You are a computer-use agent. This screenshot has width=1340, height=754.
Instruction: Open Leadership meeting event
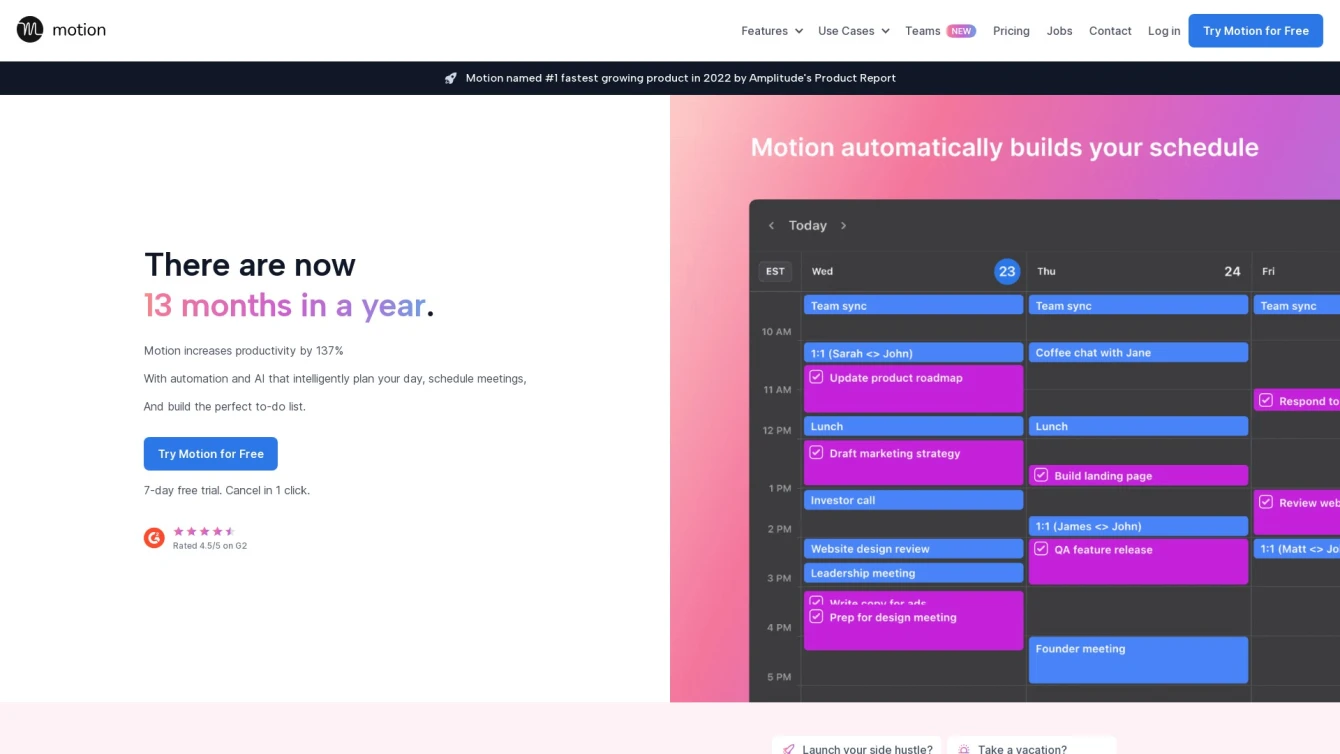tap(913, 573)
